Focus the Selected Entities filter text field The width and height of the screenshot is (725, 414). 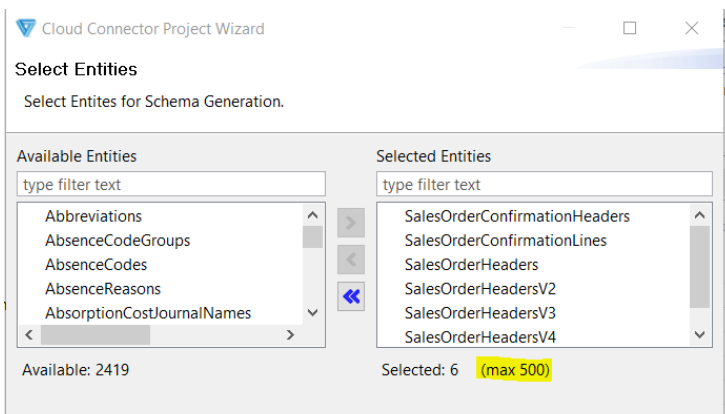[544, 184]
